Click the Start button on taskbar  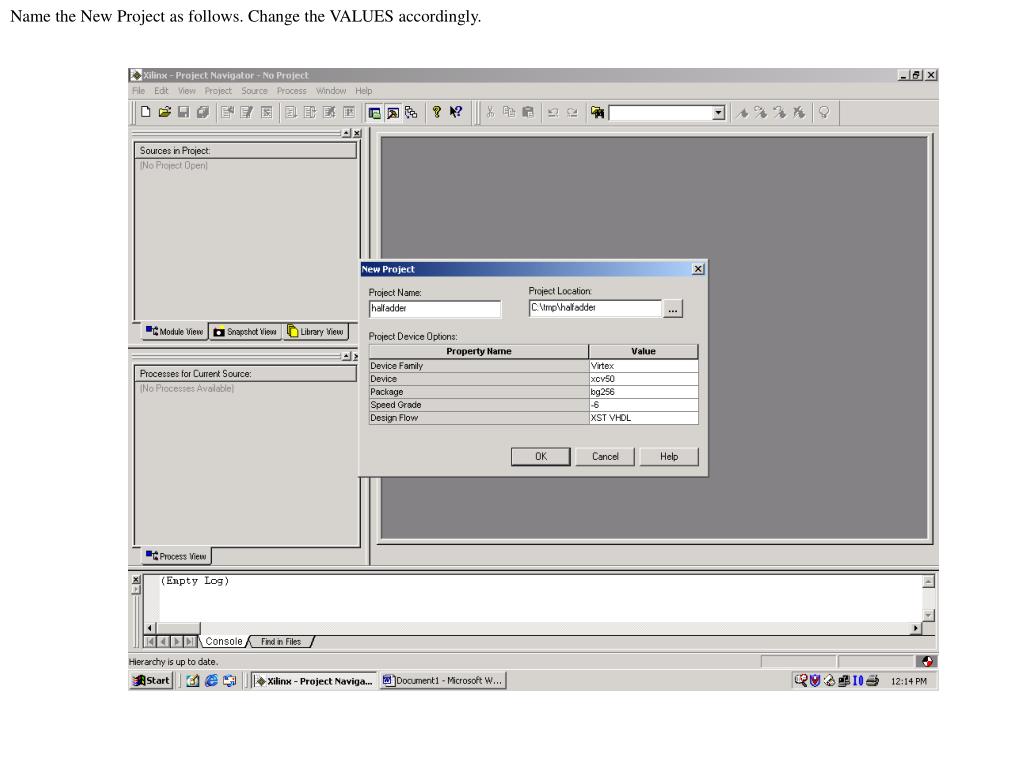pyautogui.click(x=151, y=680)
